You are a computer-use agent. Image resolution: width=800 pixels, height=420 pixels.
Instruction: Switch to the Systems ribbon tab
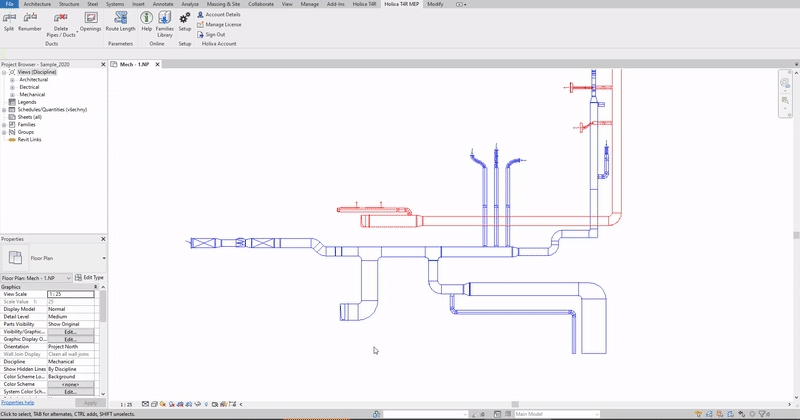click(x=115, y=4)
